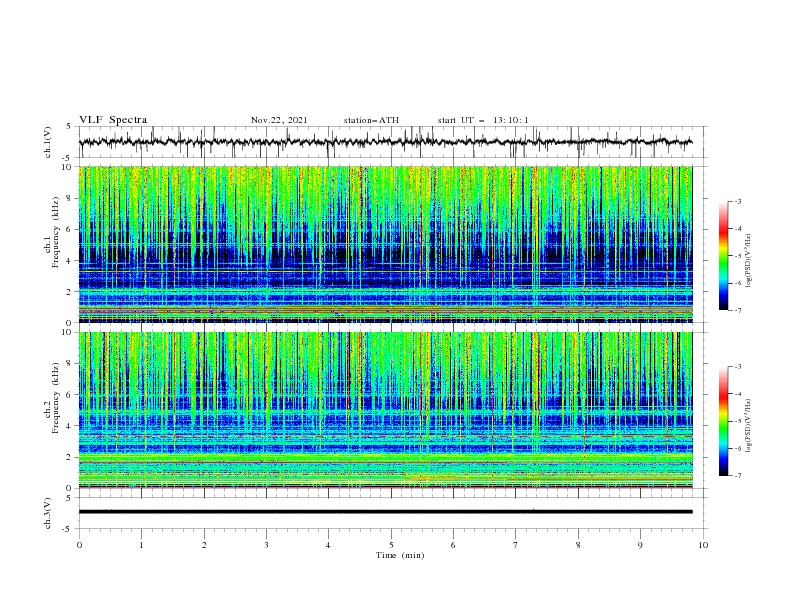792x612 pixels.
Task: Click the "-5" value on upper colorbar
Action: [x=737, y=256]
